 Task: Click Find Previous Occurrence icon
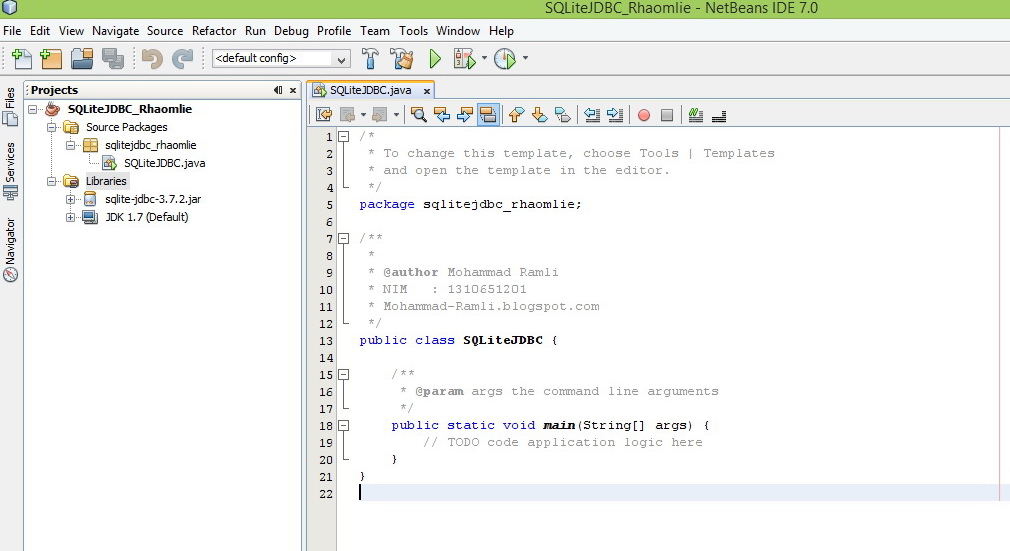[442, 115]
